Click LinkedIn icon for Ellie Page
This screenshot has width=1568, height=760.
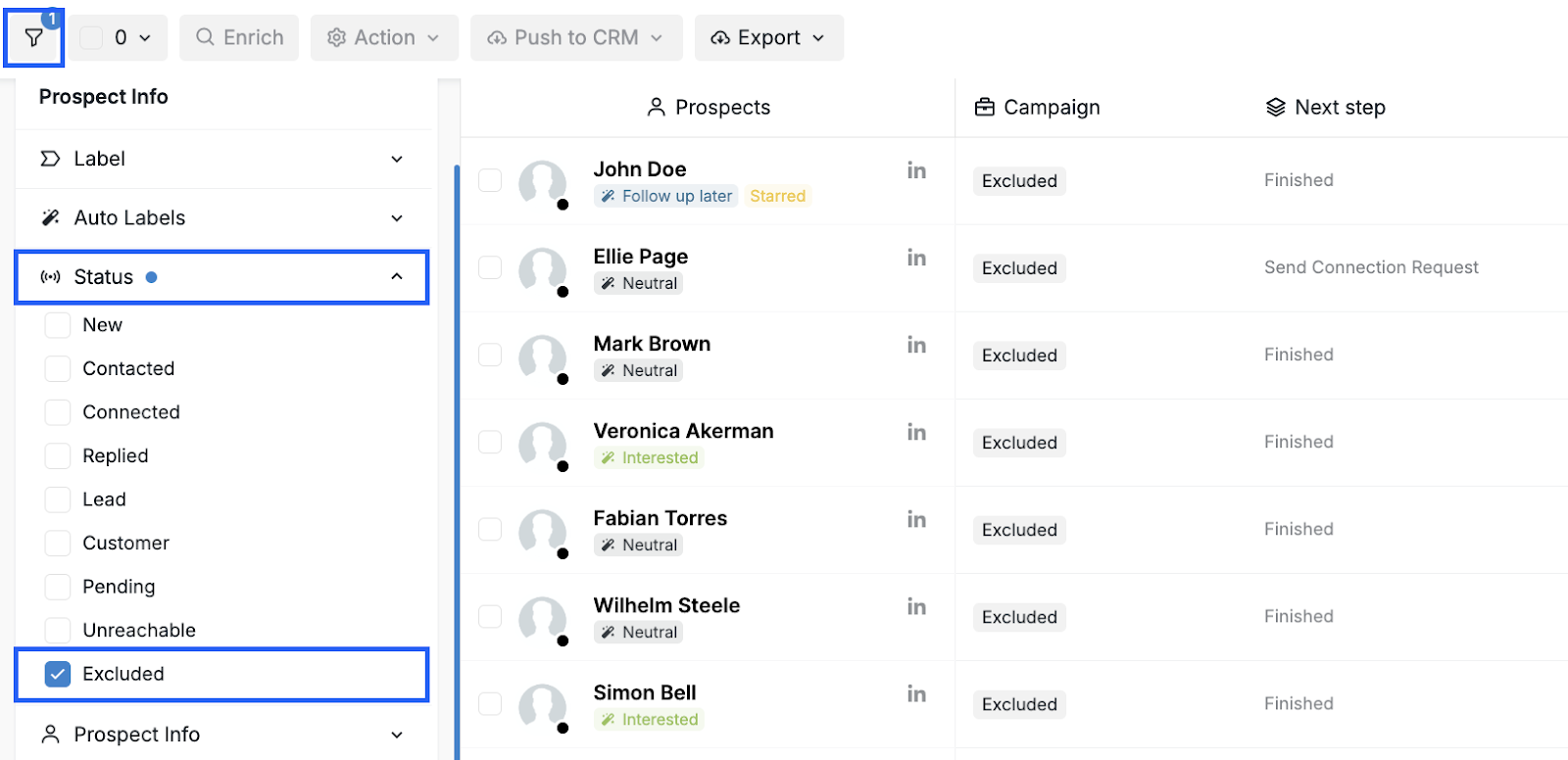pyautogui.click(x=916, y=258)
